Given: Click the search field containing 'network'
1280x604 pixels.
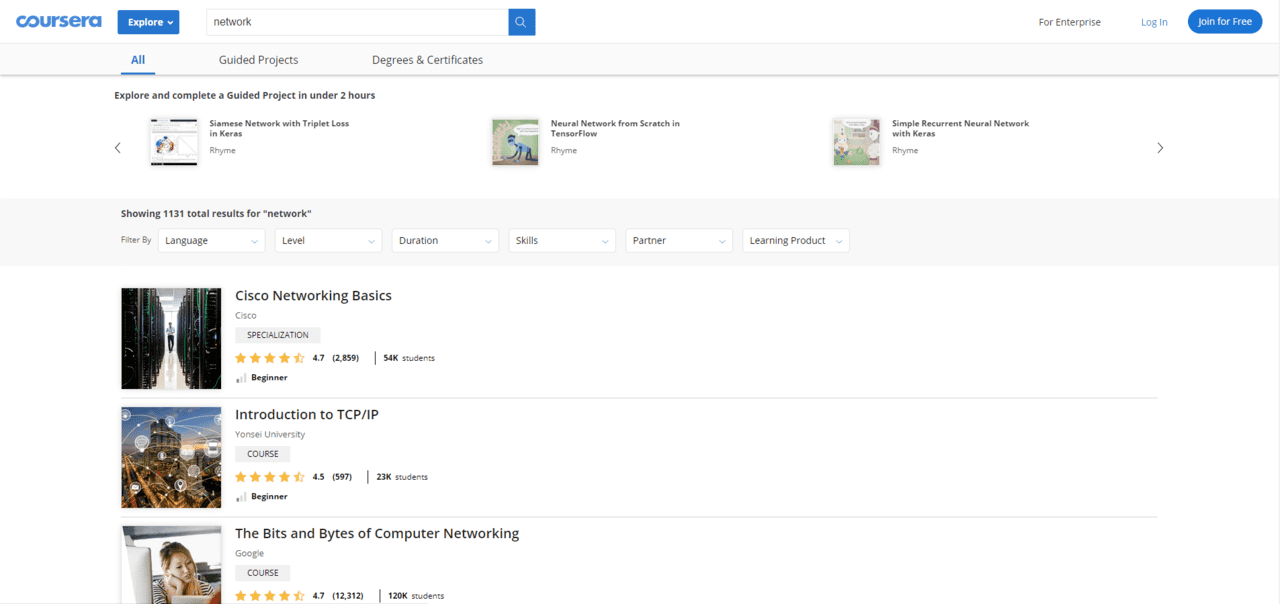Looking at the screenshot, I should (357, 22).
